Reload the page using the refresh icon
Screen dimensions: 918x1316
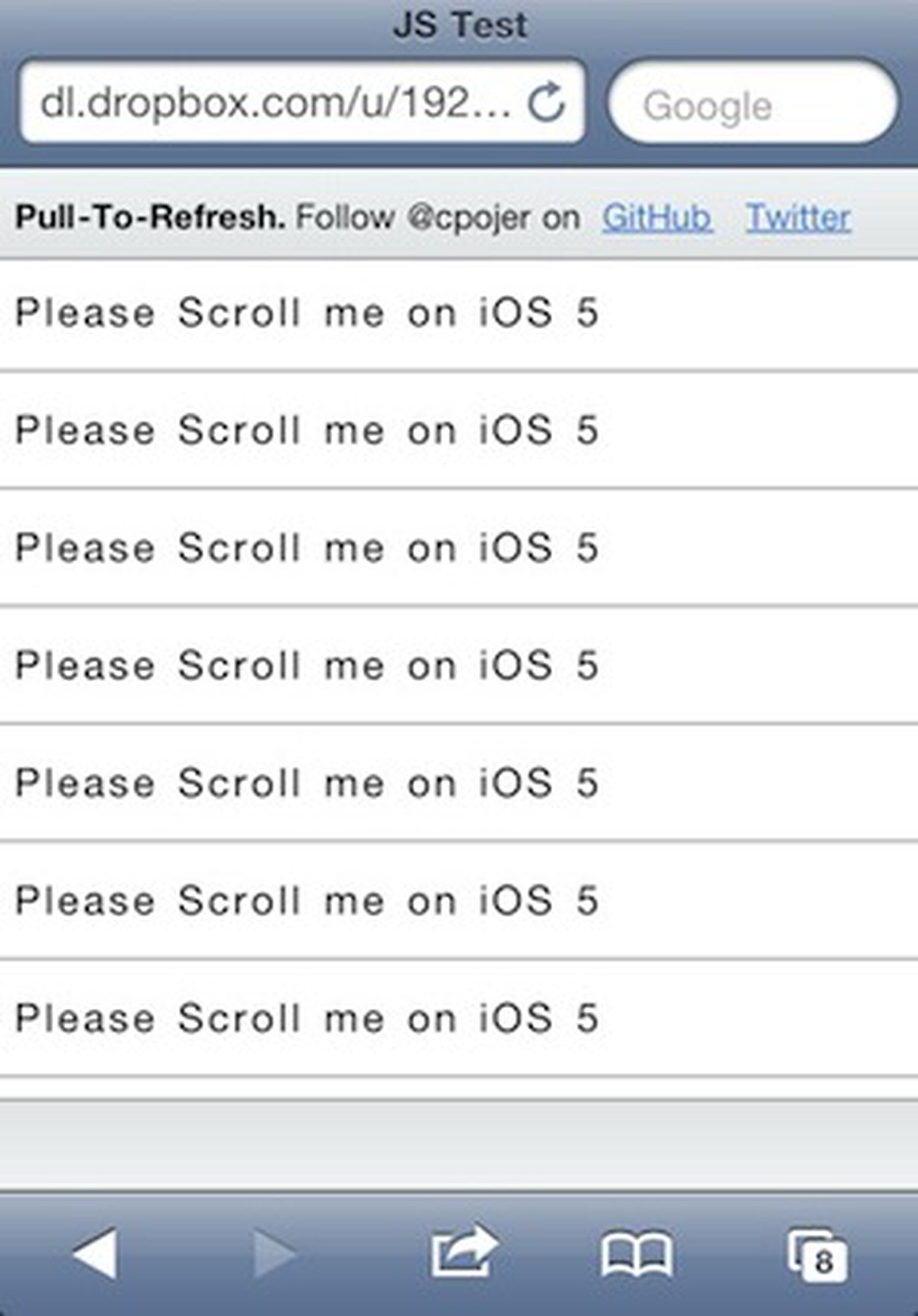545,103
